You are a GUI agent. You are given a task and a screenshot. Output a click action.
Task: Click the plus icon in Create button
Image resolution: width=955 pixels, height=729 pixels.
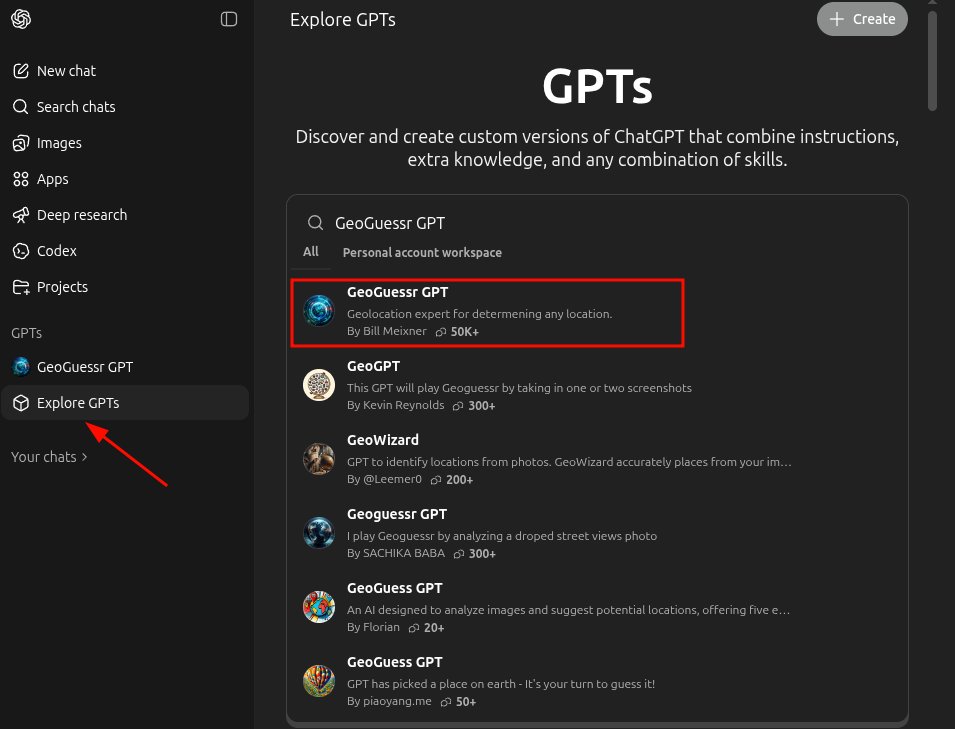click(837, 19)
